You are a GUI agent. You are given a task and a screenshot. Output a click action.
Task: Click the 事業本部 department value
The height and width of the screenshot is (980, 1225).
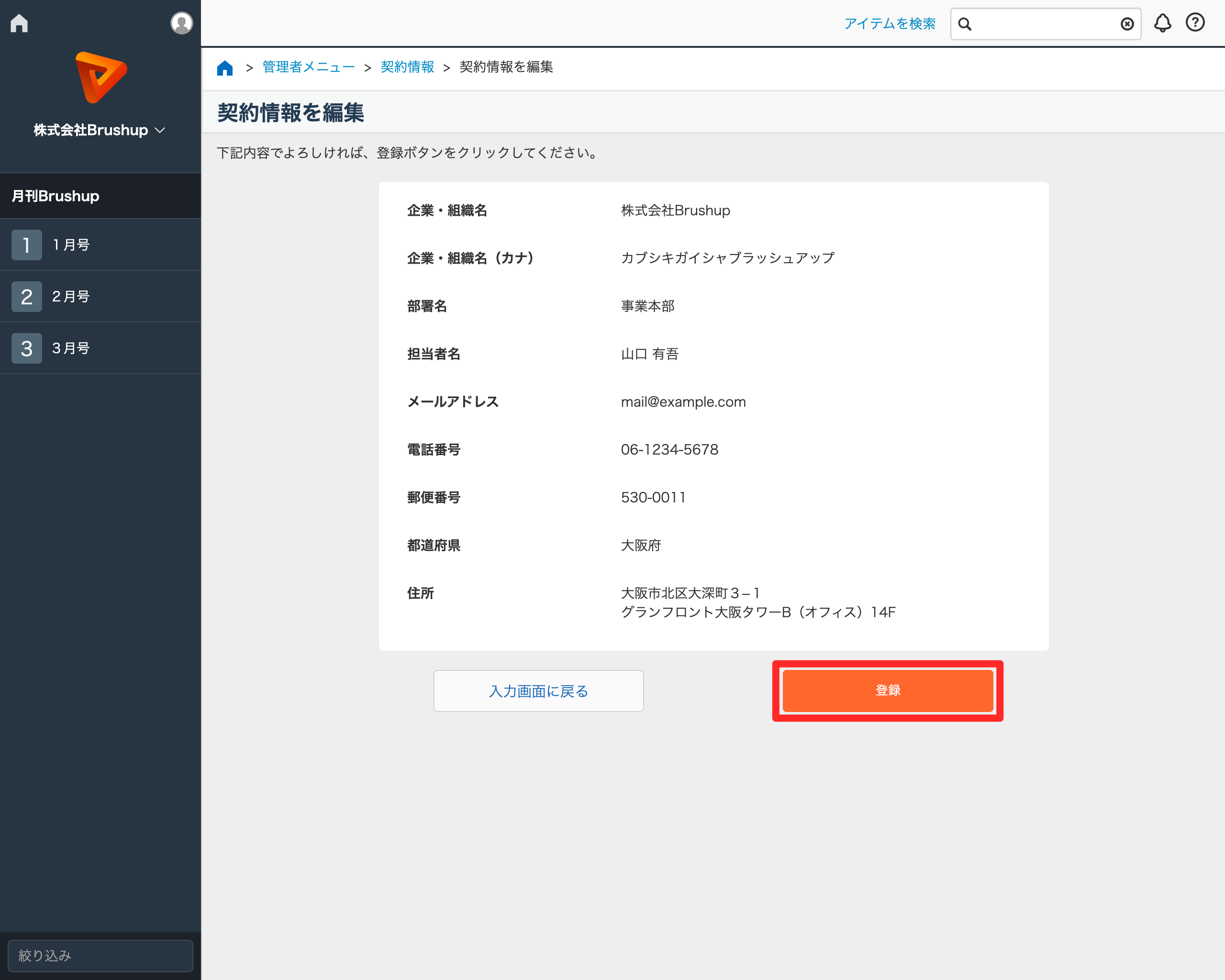(648, 306)
